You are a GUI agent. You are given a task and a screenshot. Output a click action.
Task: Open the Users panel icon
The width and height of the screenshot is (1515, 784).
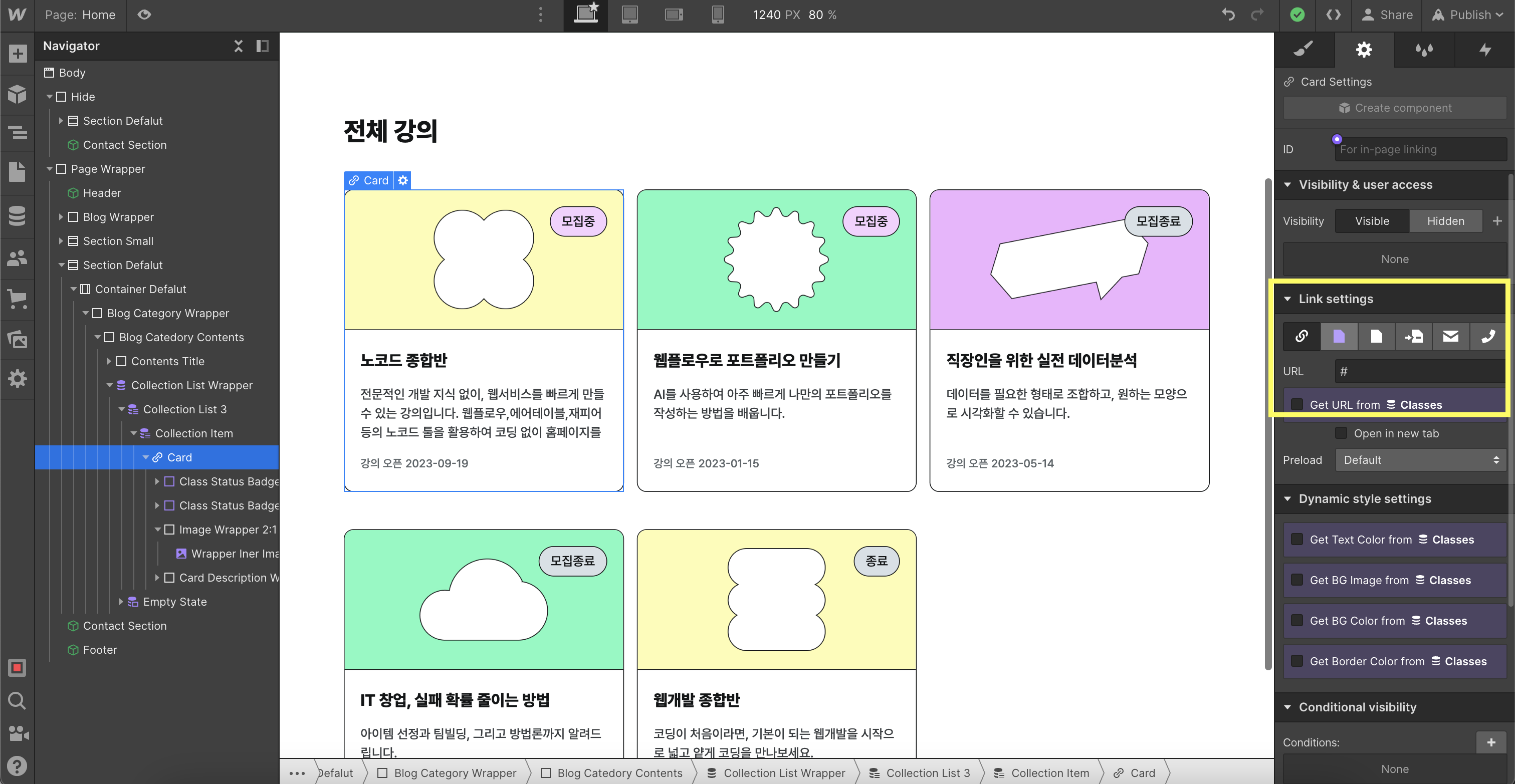(17, 258)
